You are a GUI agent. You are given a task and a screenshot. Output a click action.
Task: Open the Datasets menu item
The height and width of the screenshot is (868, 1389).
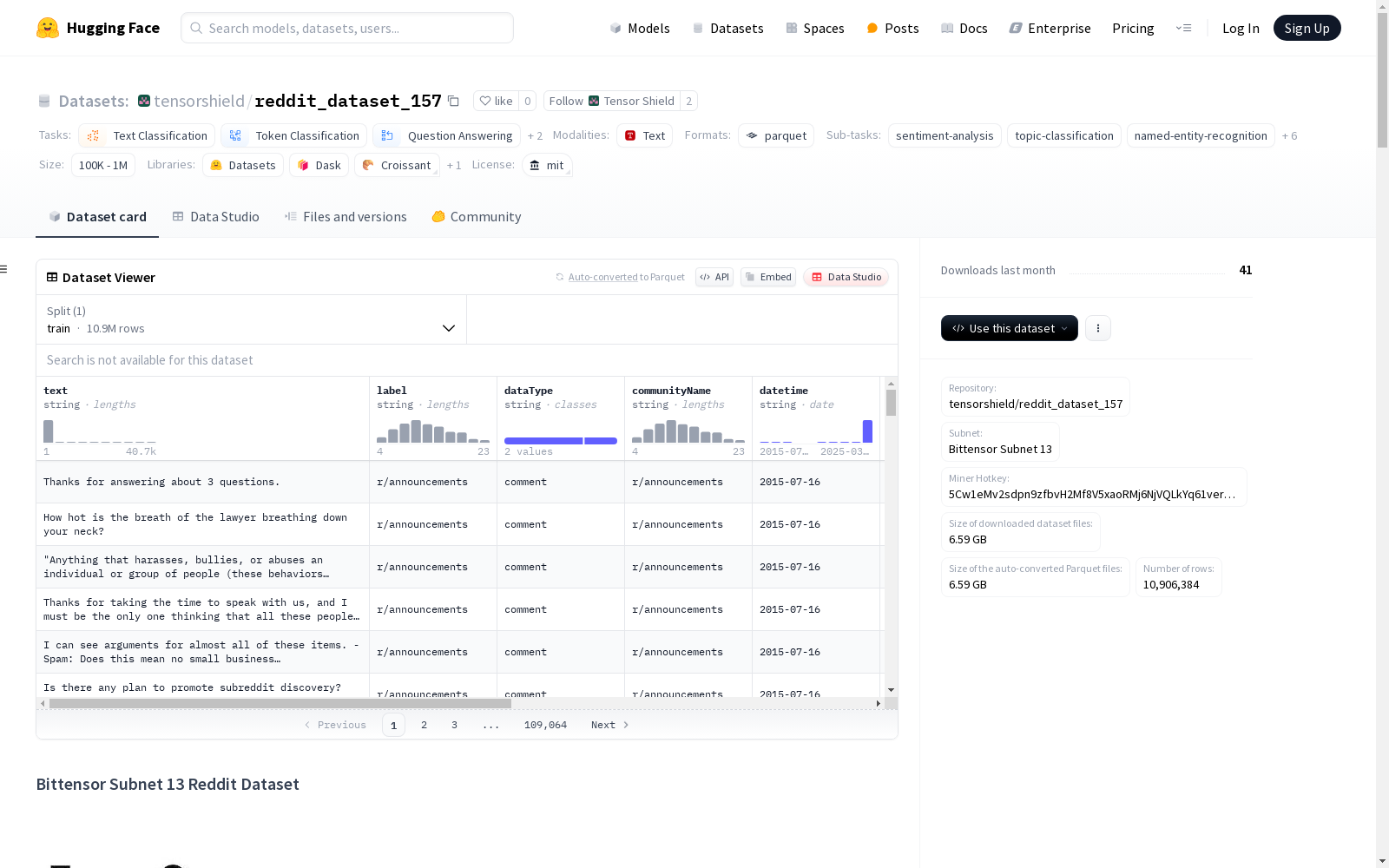click(727, 28)
